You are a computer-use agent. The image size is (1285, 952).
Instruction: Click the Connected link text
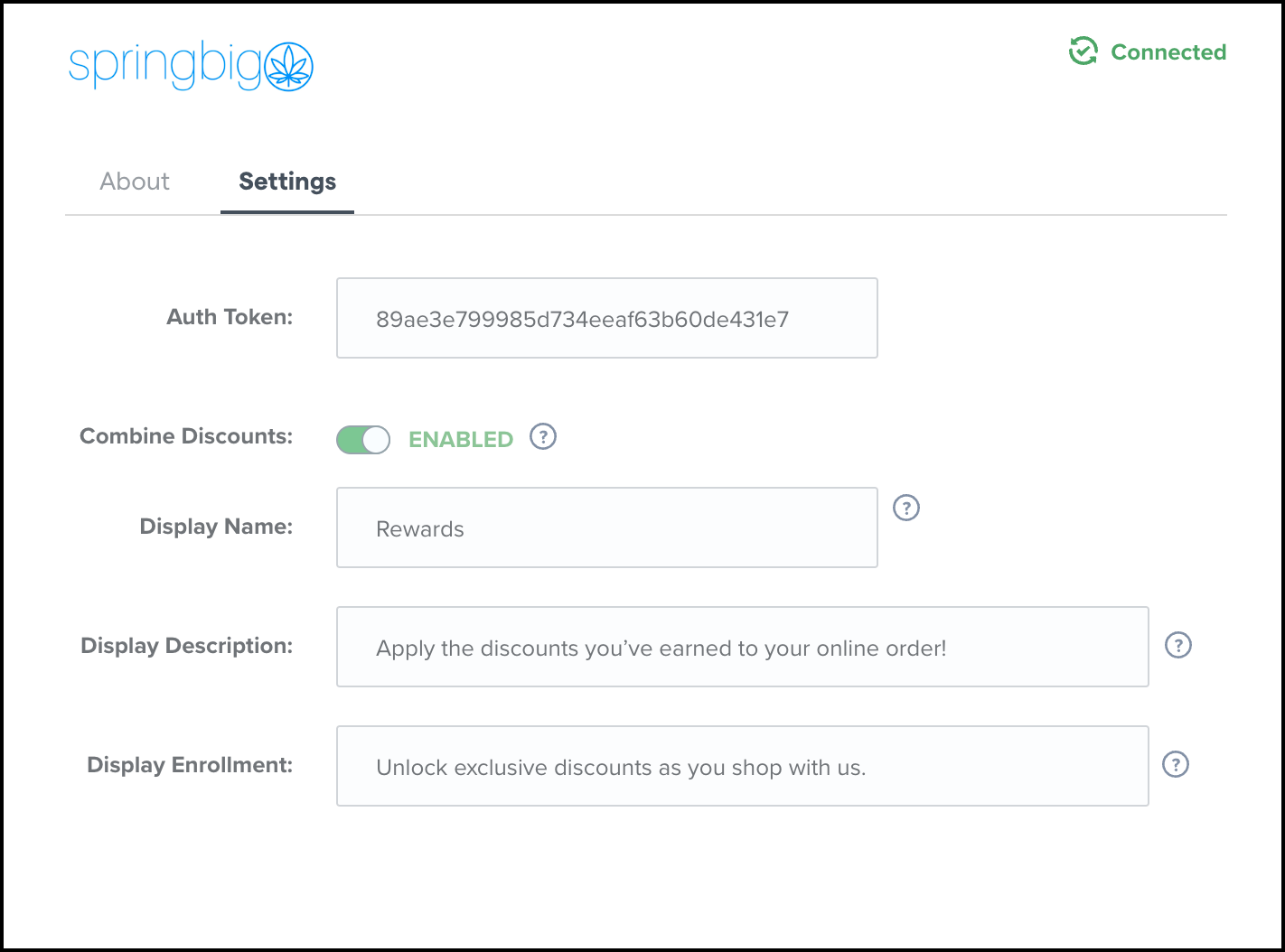click(1168, 51)
